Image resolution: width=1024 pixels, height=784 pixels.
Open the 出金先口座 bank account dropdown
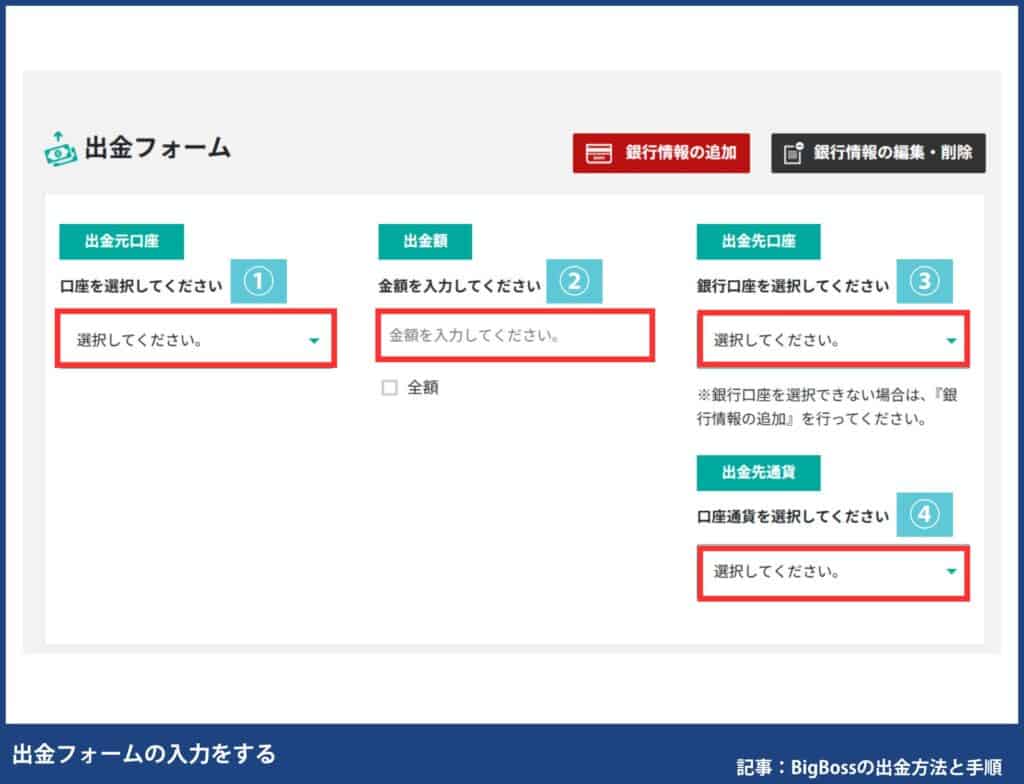(833, 338)
